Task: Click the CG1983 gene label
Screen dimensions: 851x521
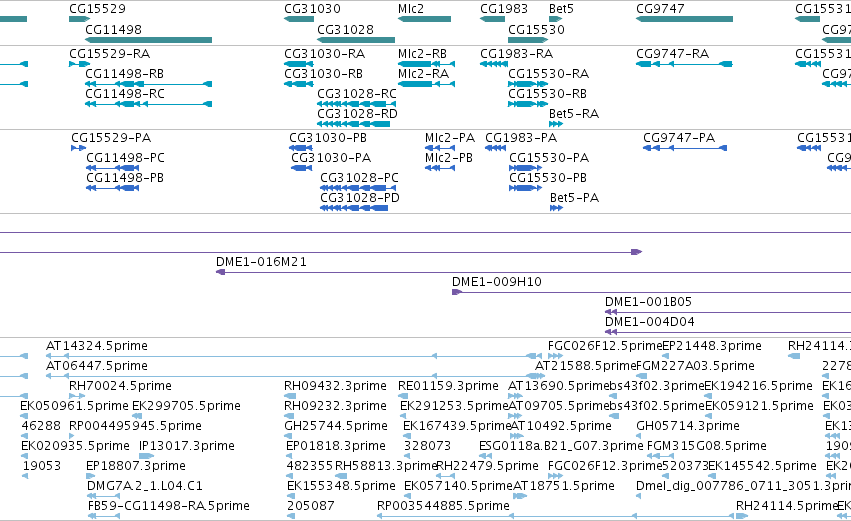Action: 504,9
